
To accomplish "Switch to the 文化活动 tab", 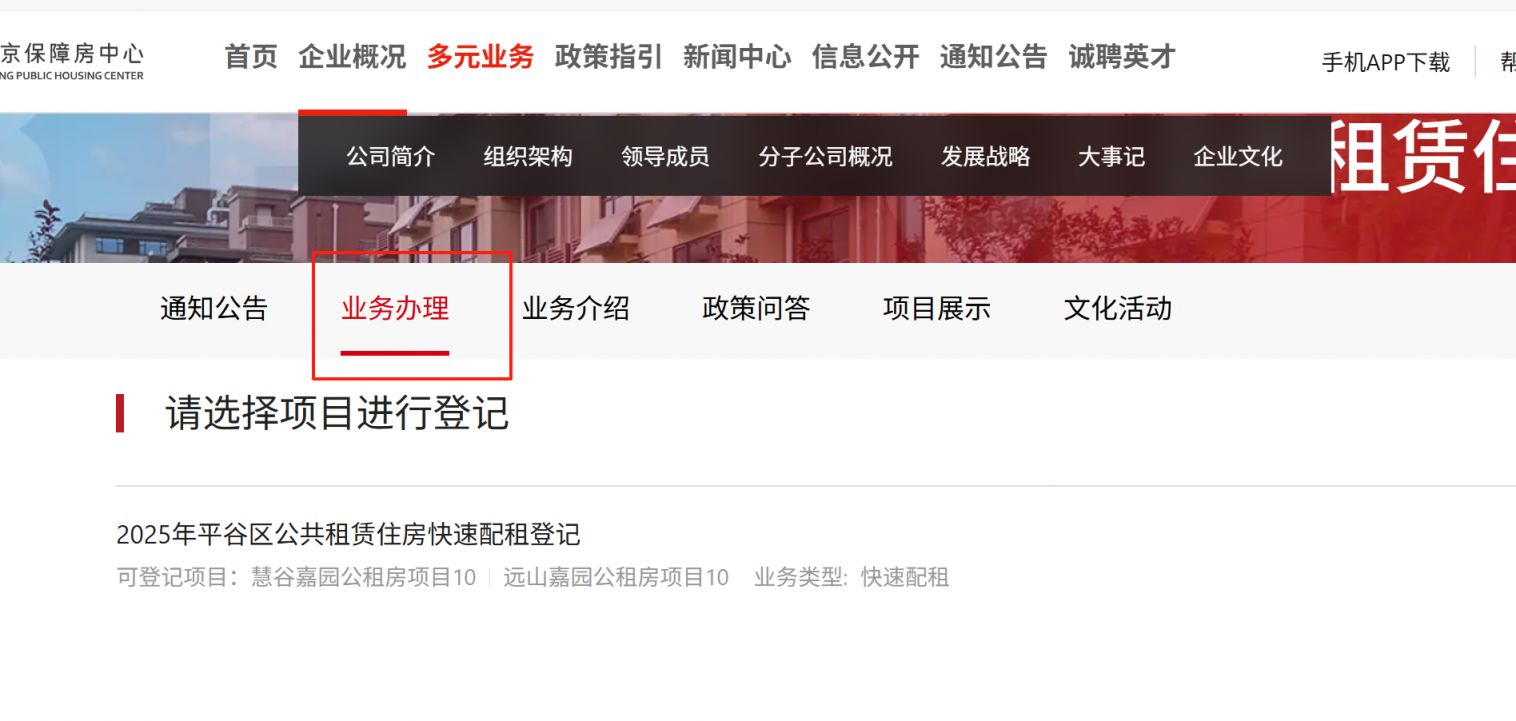I will (x=1118, y=308).
